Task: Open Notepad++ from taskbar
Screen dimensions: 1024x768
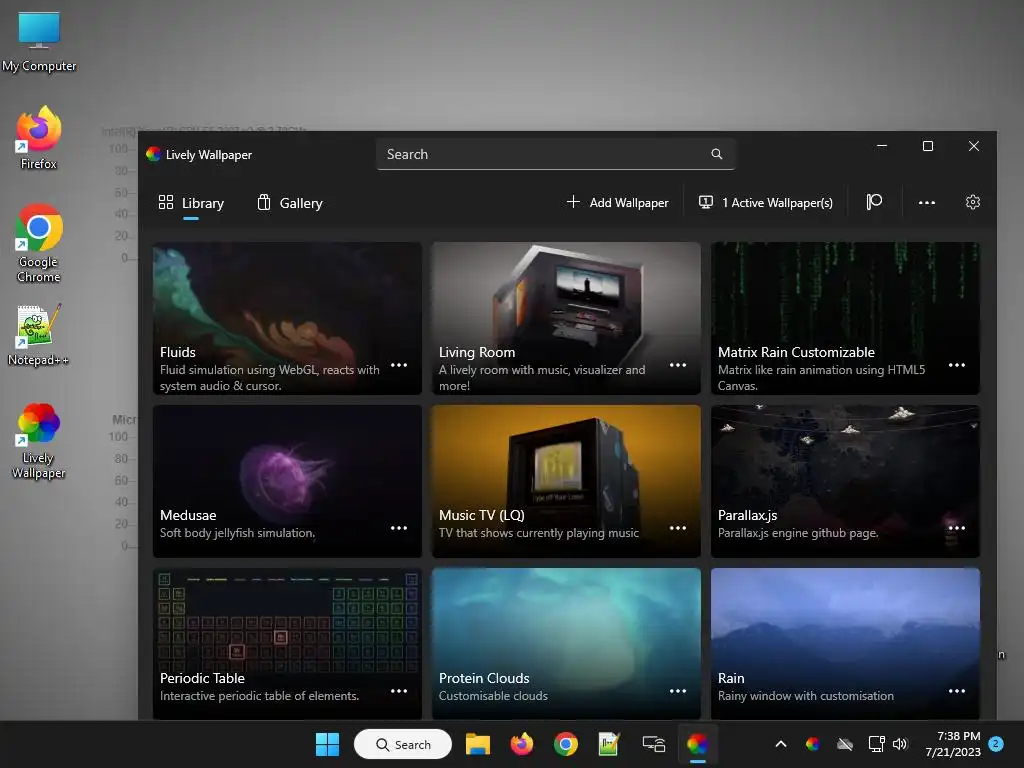Action: [609, 744]
